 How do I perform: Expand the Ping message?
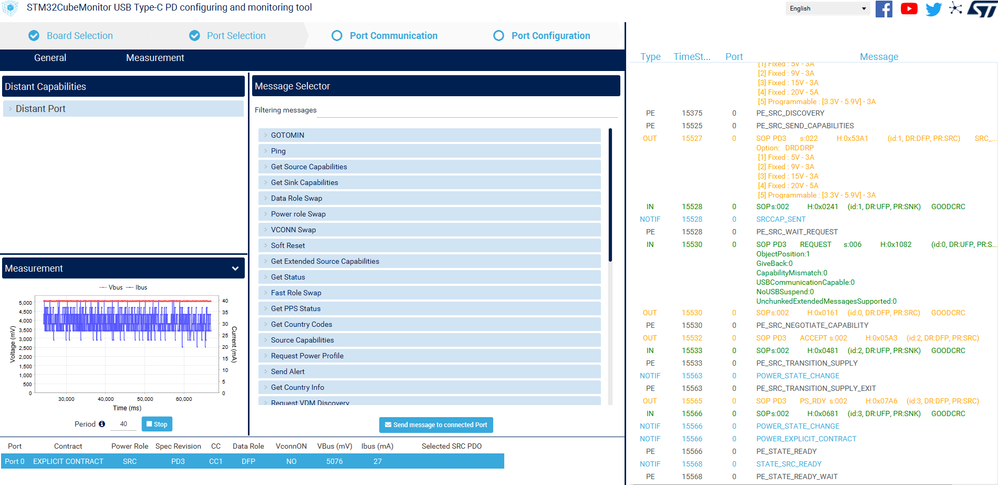(430, 151)
